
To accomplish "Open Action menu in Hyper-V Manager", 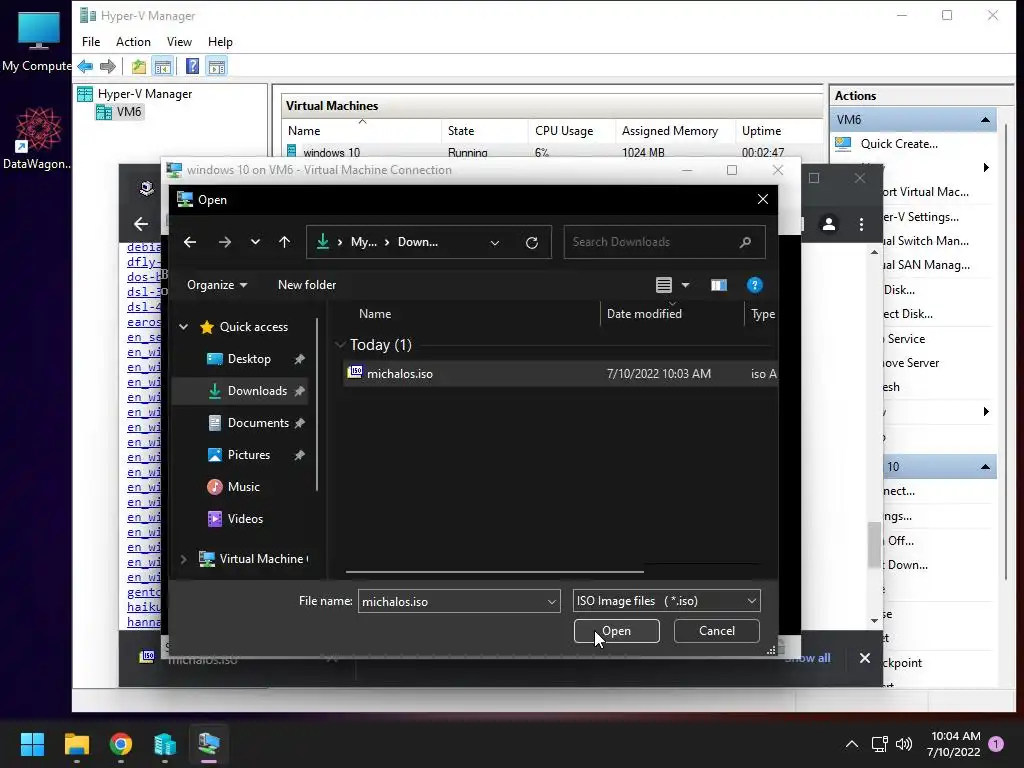I will (x=133, y=42).
